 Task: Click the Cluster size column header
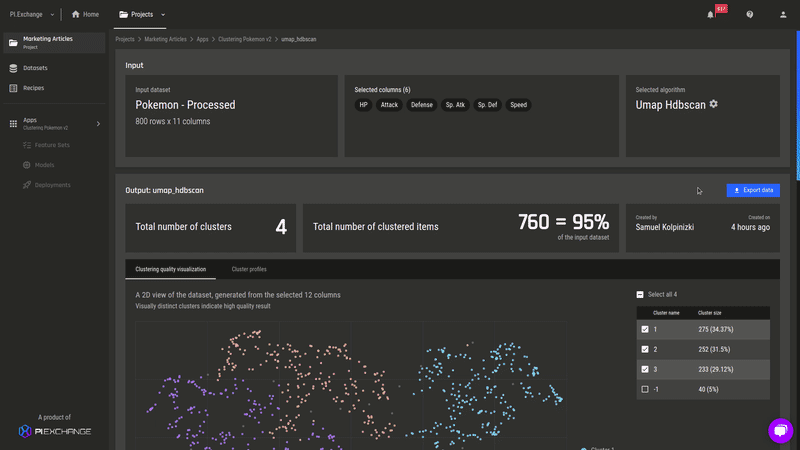(x=710, y=313)
